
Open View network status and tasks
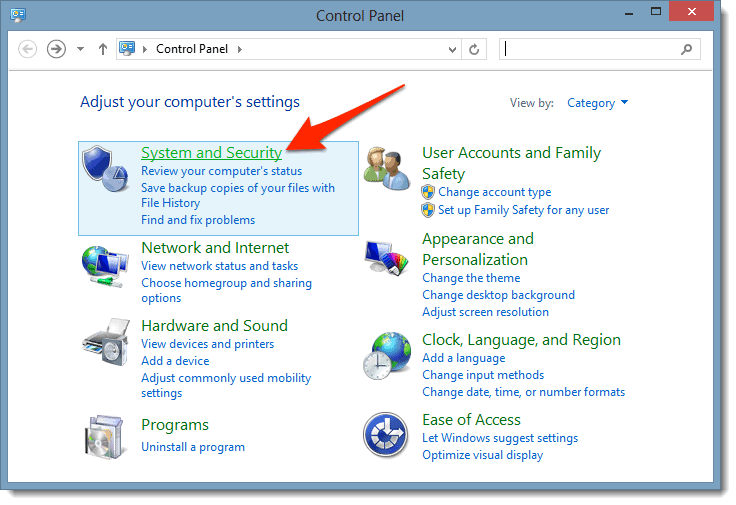click(x=220, y=266)
